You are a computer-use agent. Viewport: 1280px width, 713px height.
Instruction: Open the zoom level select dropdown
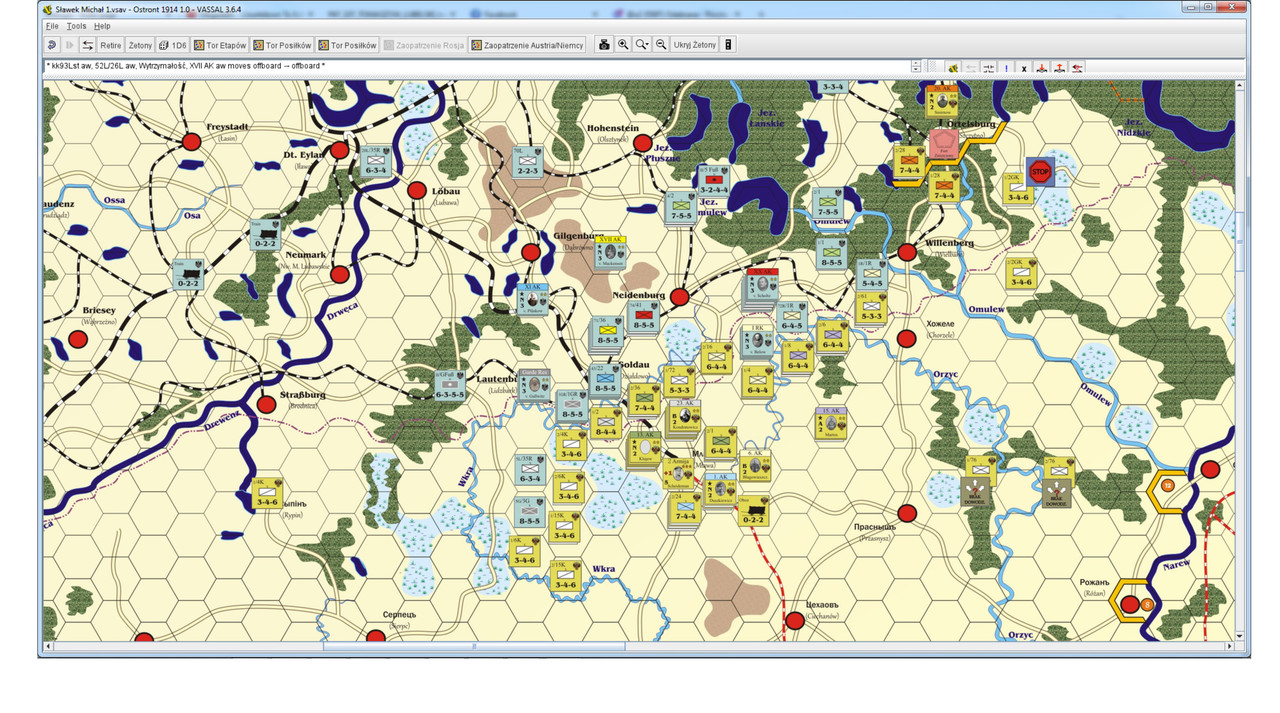point(642,45)
